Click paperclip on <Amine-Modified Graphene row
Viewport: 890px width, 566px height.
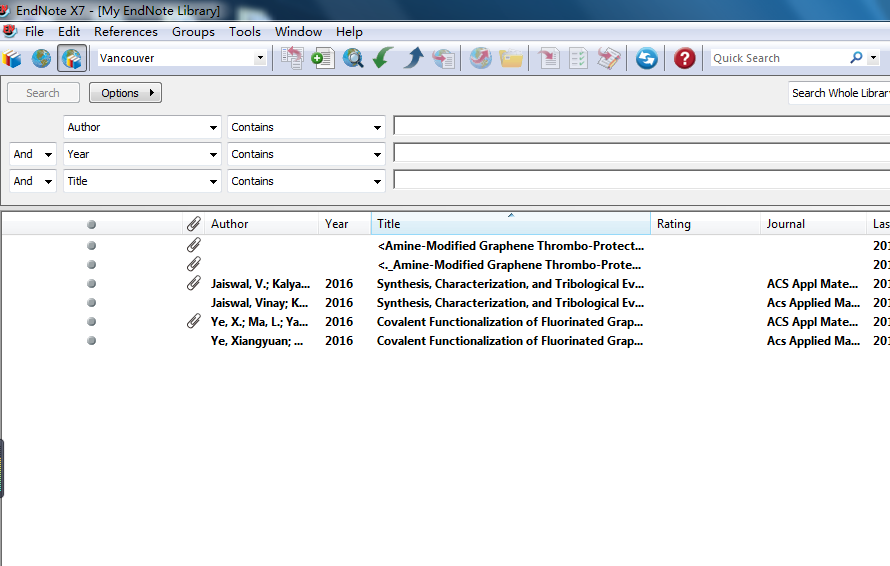(x=194, y=245)
